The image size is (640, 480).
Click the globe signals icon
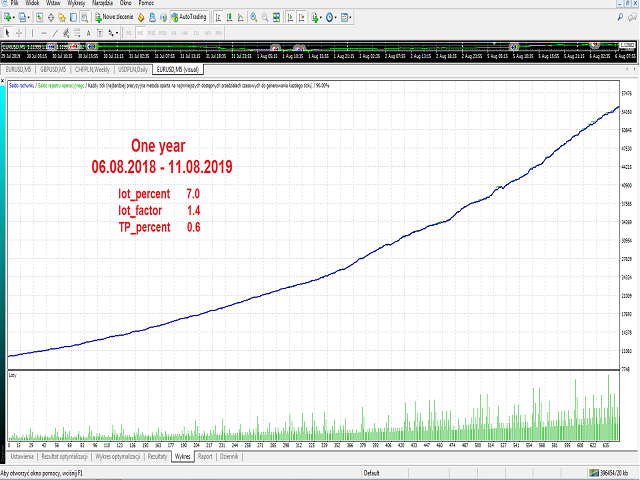[163, 17]
